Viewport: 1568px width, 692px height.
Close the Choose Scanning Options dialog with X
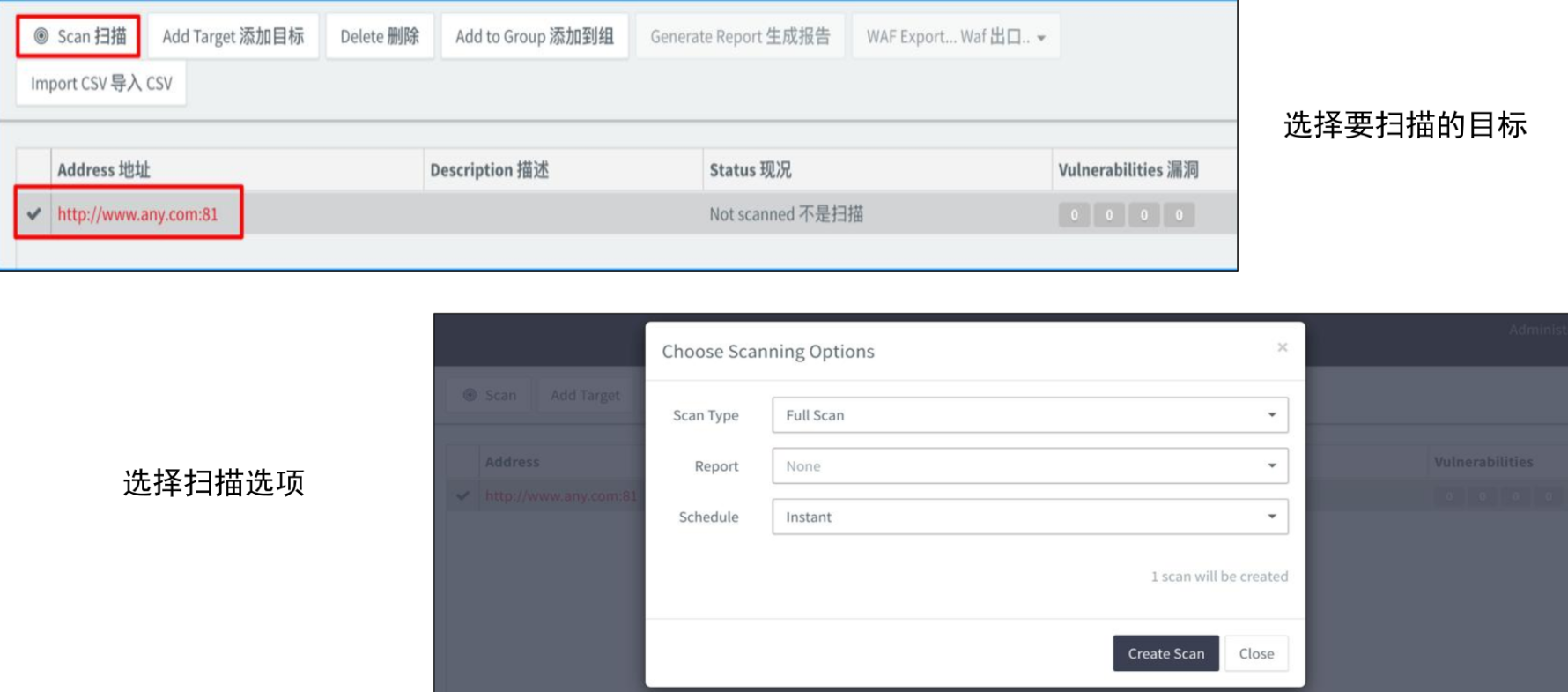[1282, 347]
